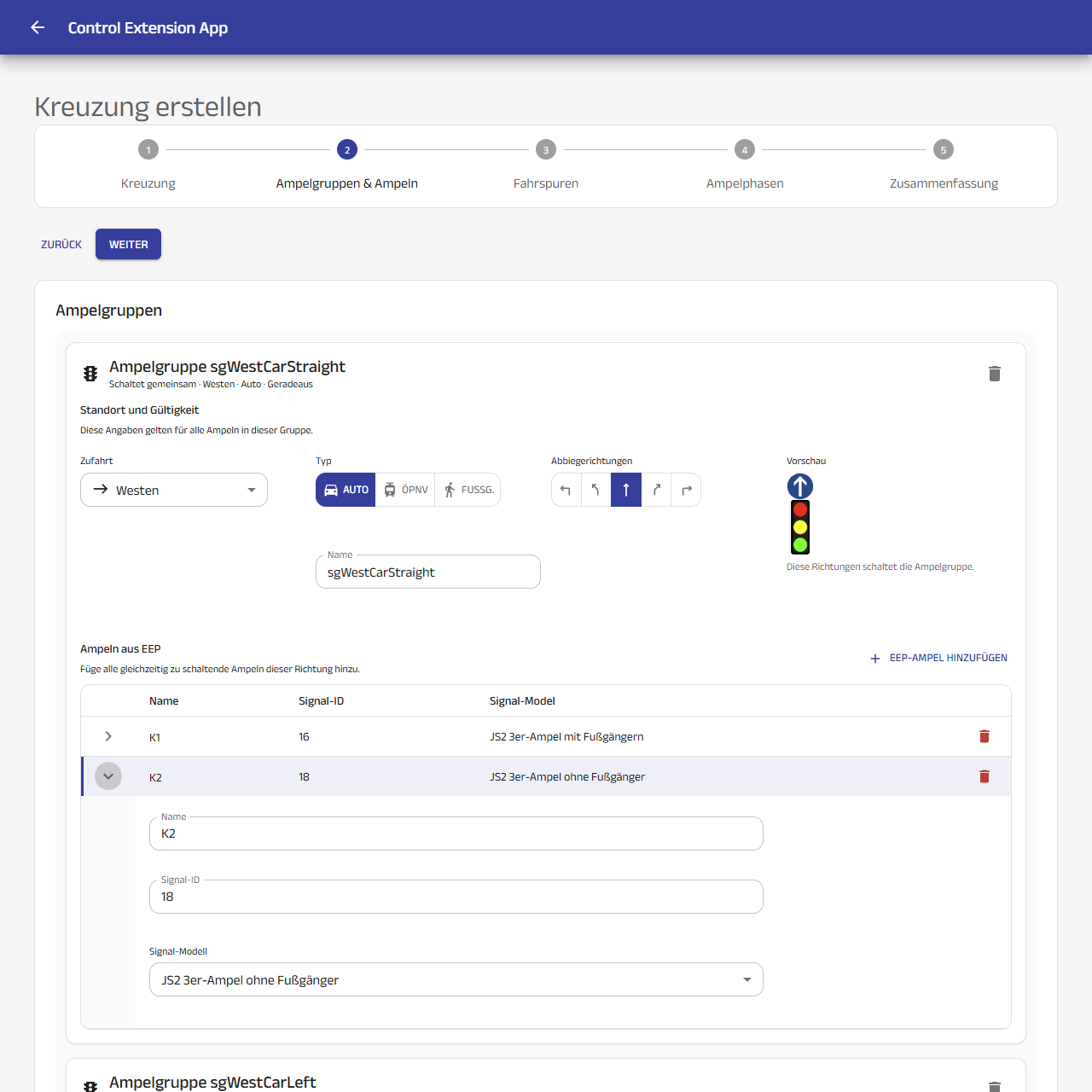Screen dimensions: 1092x1092
Task: Select the sharp right turn direction
Action: click(686, 490)
